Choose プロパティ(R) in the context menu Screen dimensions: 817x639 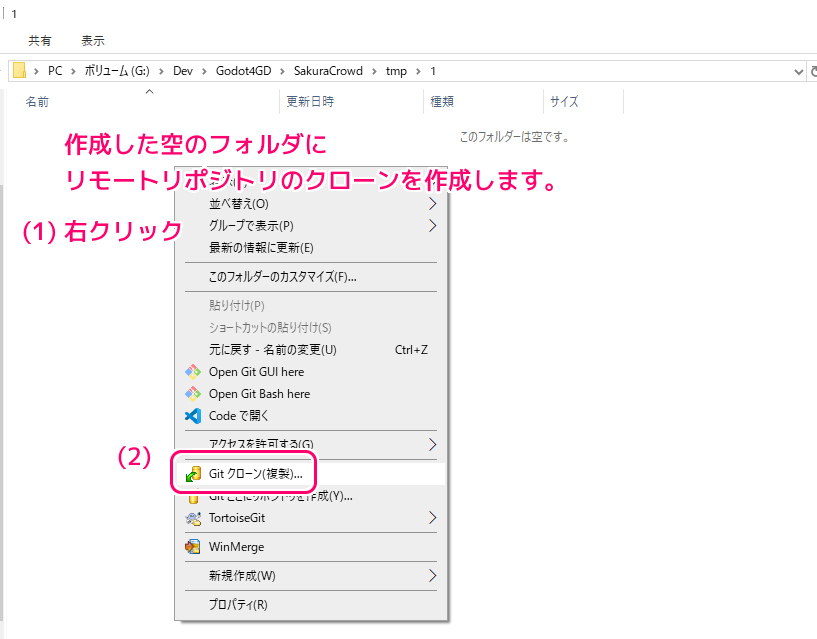point(238,605)
